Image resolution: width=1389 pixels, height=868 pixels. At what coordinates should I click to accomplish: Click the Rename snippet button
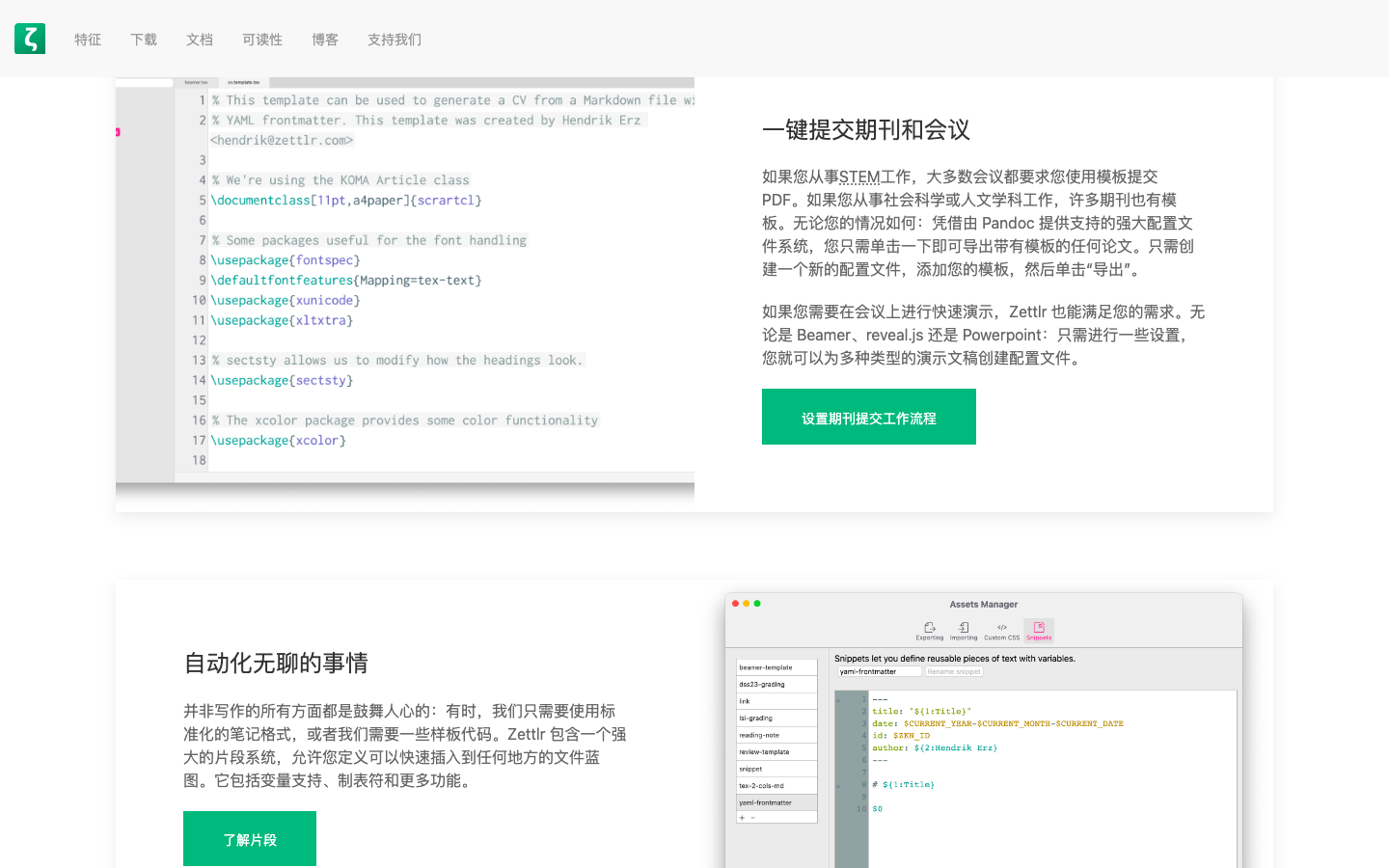pos(954,671)
